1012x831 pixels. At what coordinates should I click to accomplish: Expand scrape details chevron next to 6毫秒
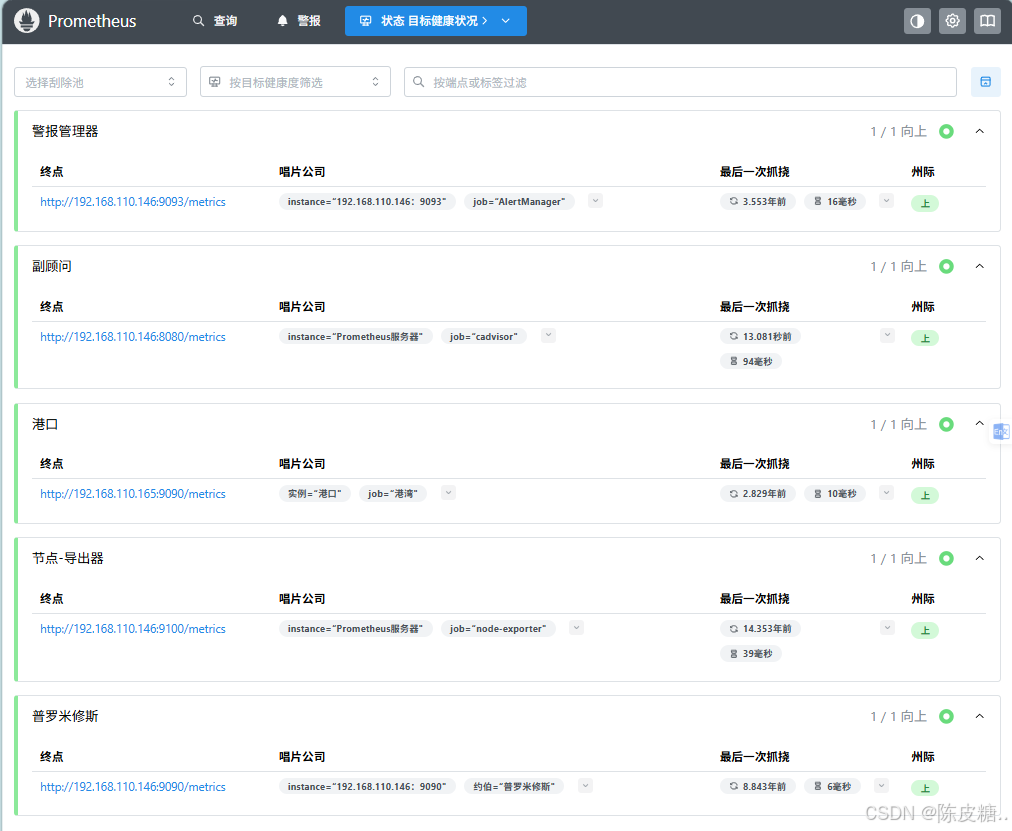(x=882, y=786)
